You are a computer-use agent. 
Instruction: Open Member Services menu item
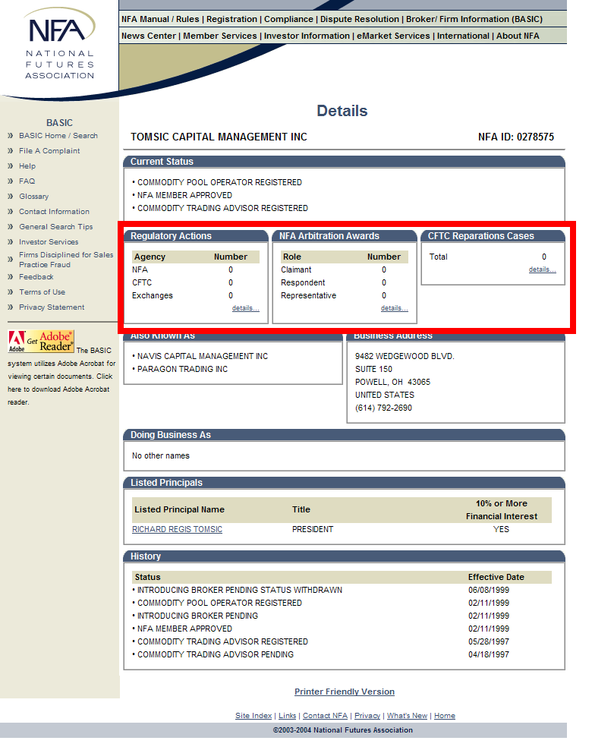(220, 36)
